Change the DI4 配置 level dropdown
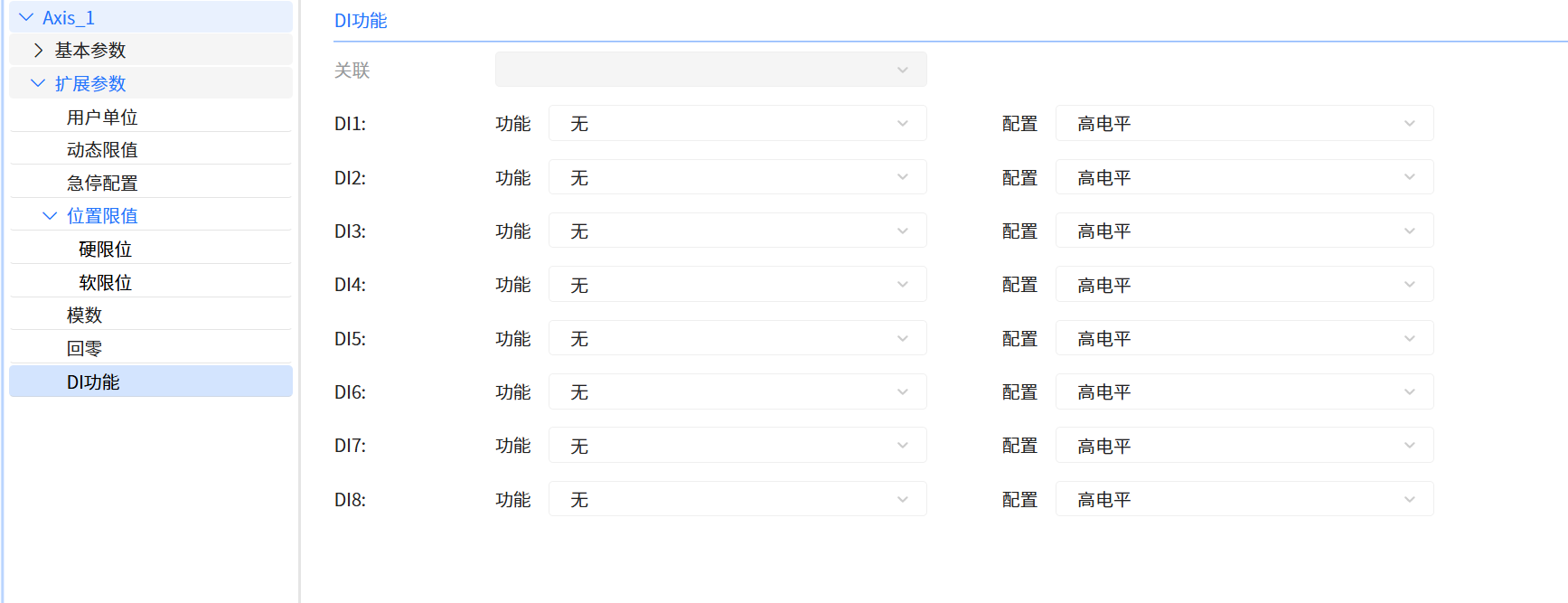 (x=1244, y=285)
